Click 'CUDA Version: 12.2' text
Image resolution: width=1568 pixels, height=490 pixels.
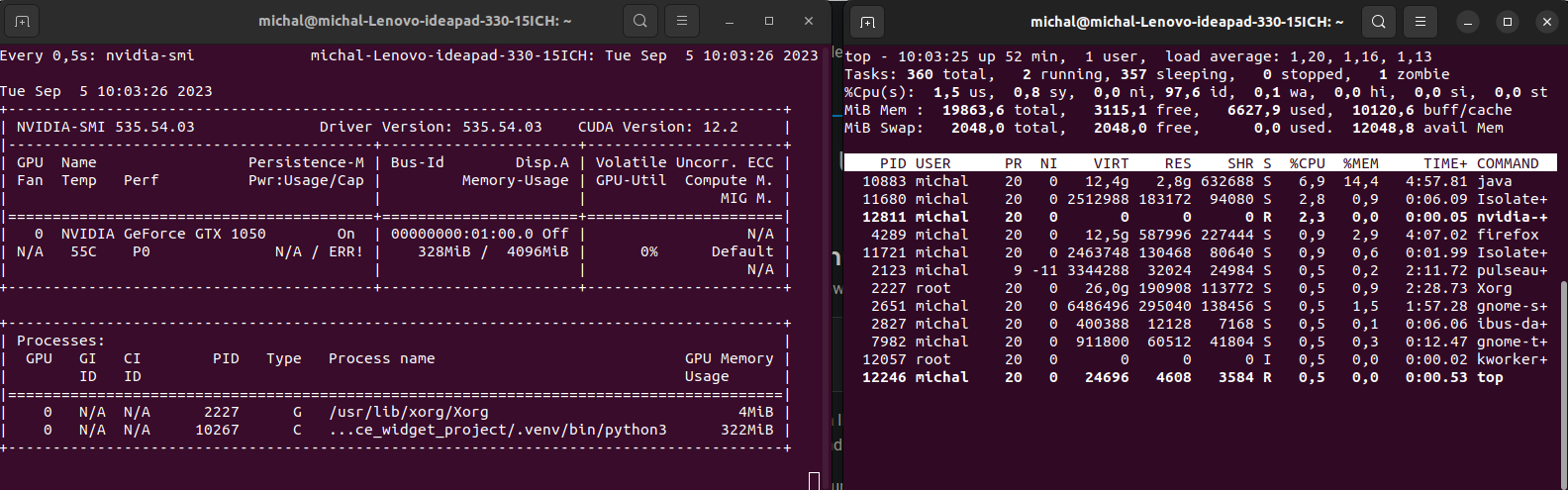pos(658,127)
